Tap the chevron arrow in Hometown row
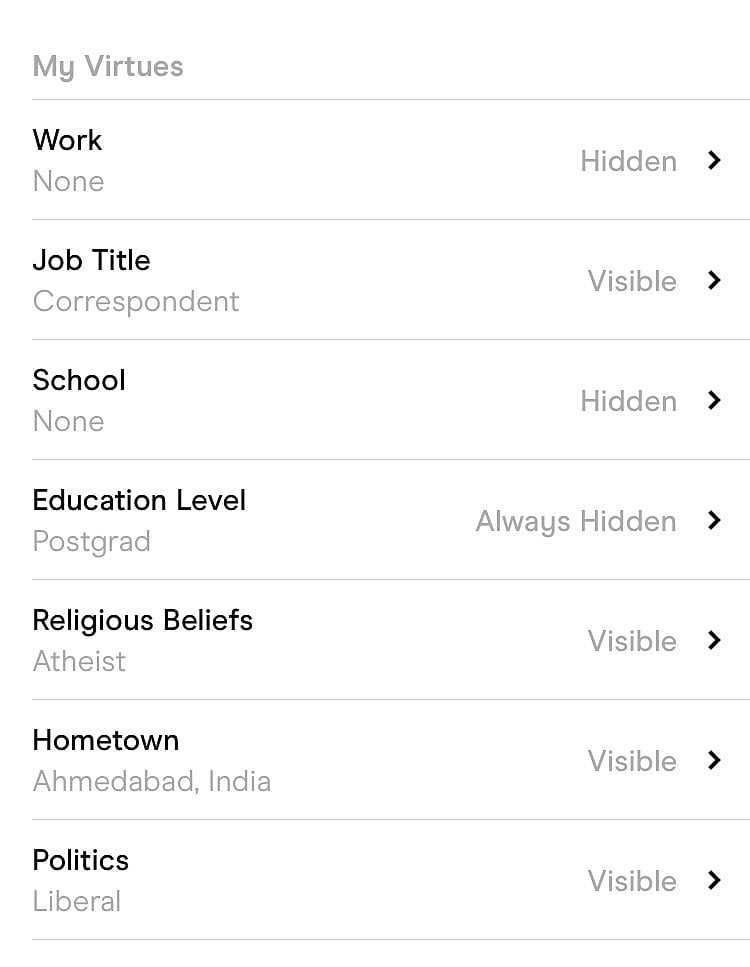The width and height of the screenshot is (750, 967). (714, 760)
